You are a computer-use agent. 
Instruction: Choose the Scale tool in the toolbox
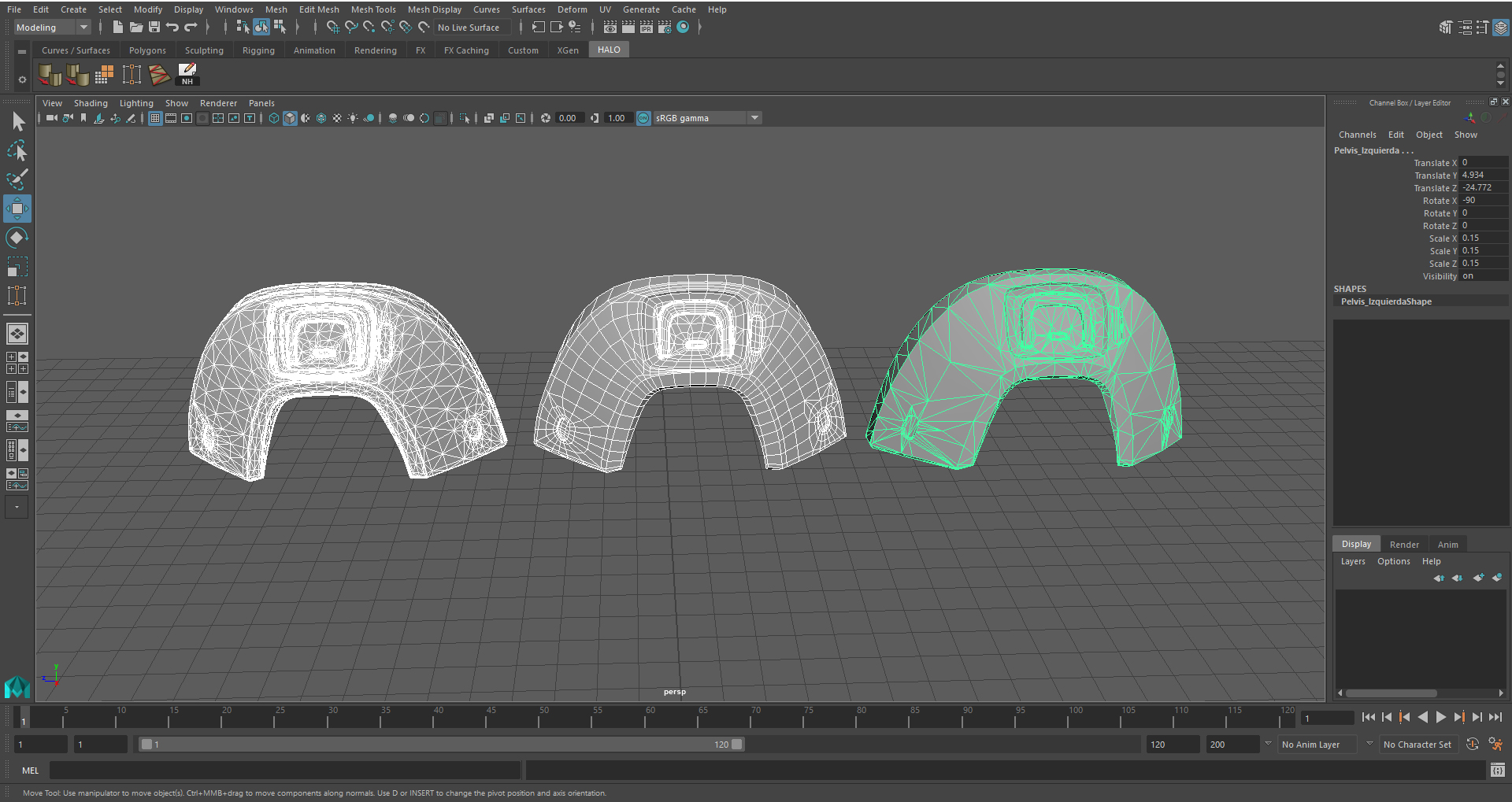pos(17,267)
